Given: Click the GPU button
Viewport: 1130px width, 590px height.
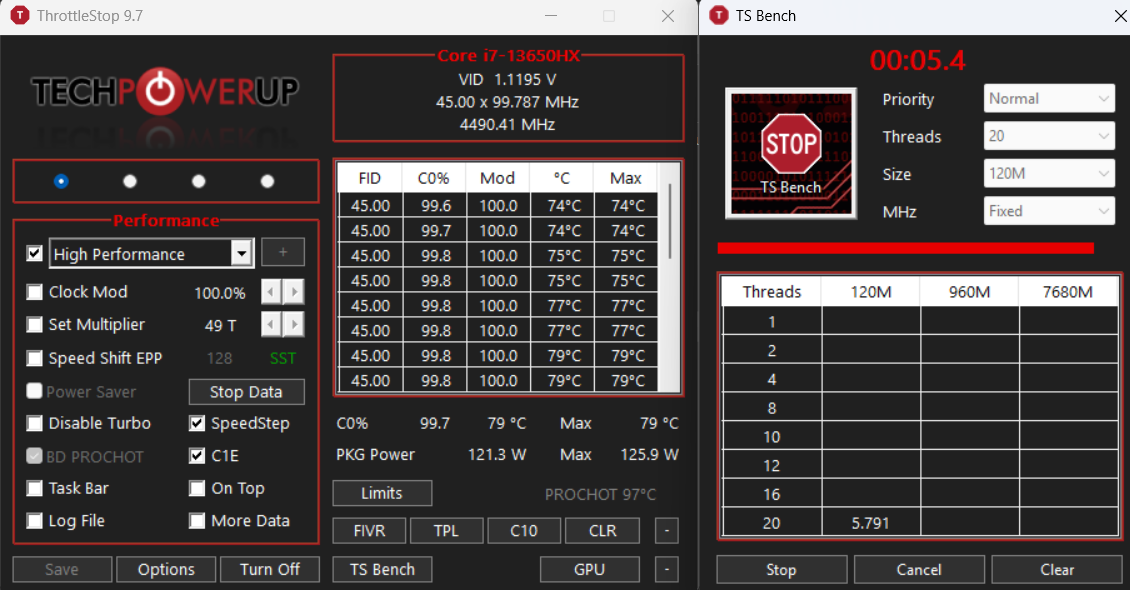Looking at the screenshot, I should click(x=590, y=569).
